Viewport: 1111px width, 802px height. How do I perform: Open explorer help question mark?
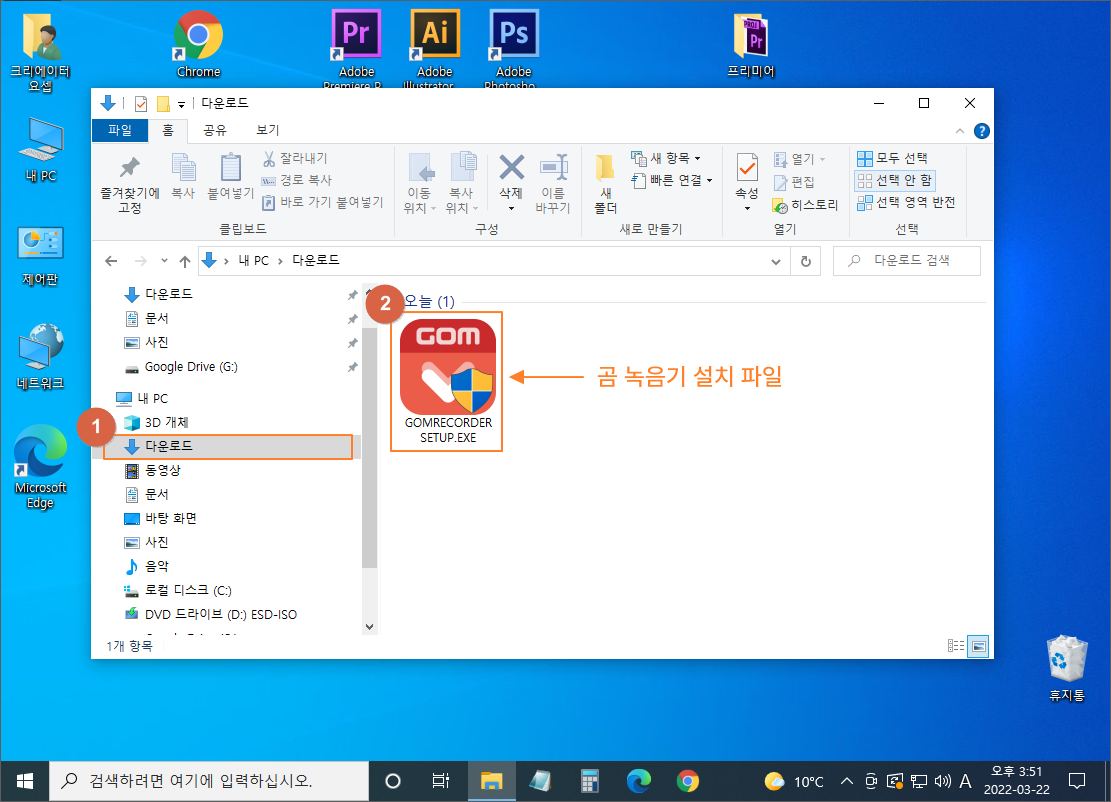981,131
